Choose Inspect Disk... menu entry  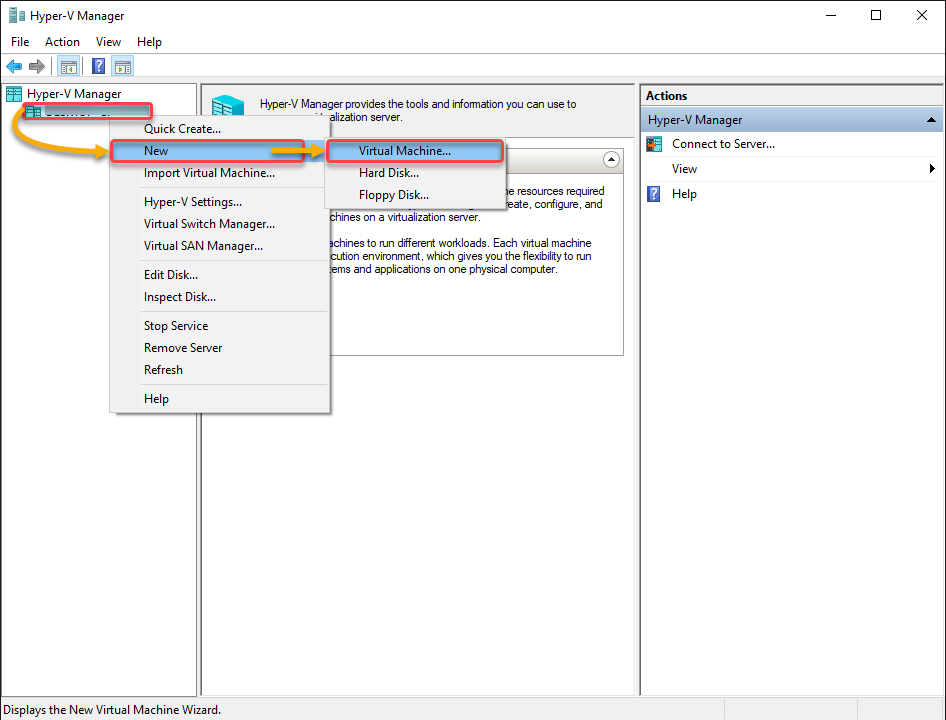(x=220, y=297)
